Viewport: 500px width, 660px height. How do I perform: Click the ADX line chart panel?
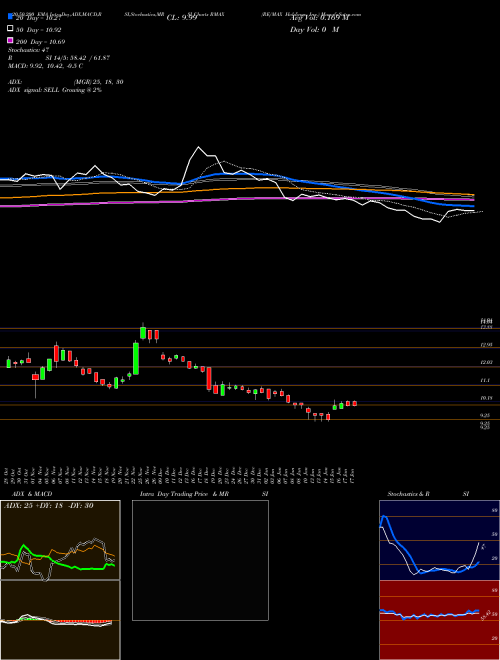[x=60, y=540]
